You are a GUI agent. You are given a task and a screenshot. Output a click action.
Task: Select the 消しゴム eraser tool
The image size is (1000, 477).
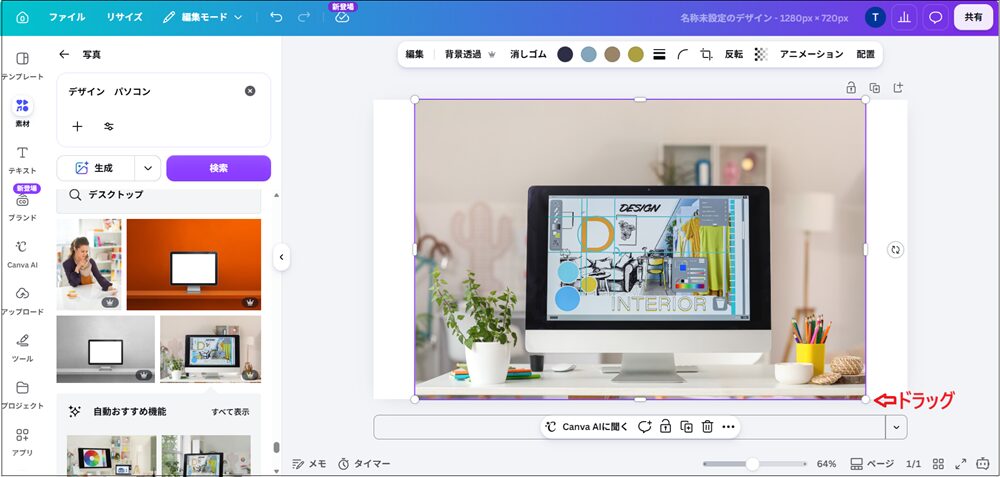point(528,55)
